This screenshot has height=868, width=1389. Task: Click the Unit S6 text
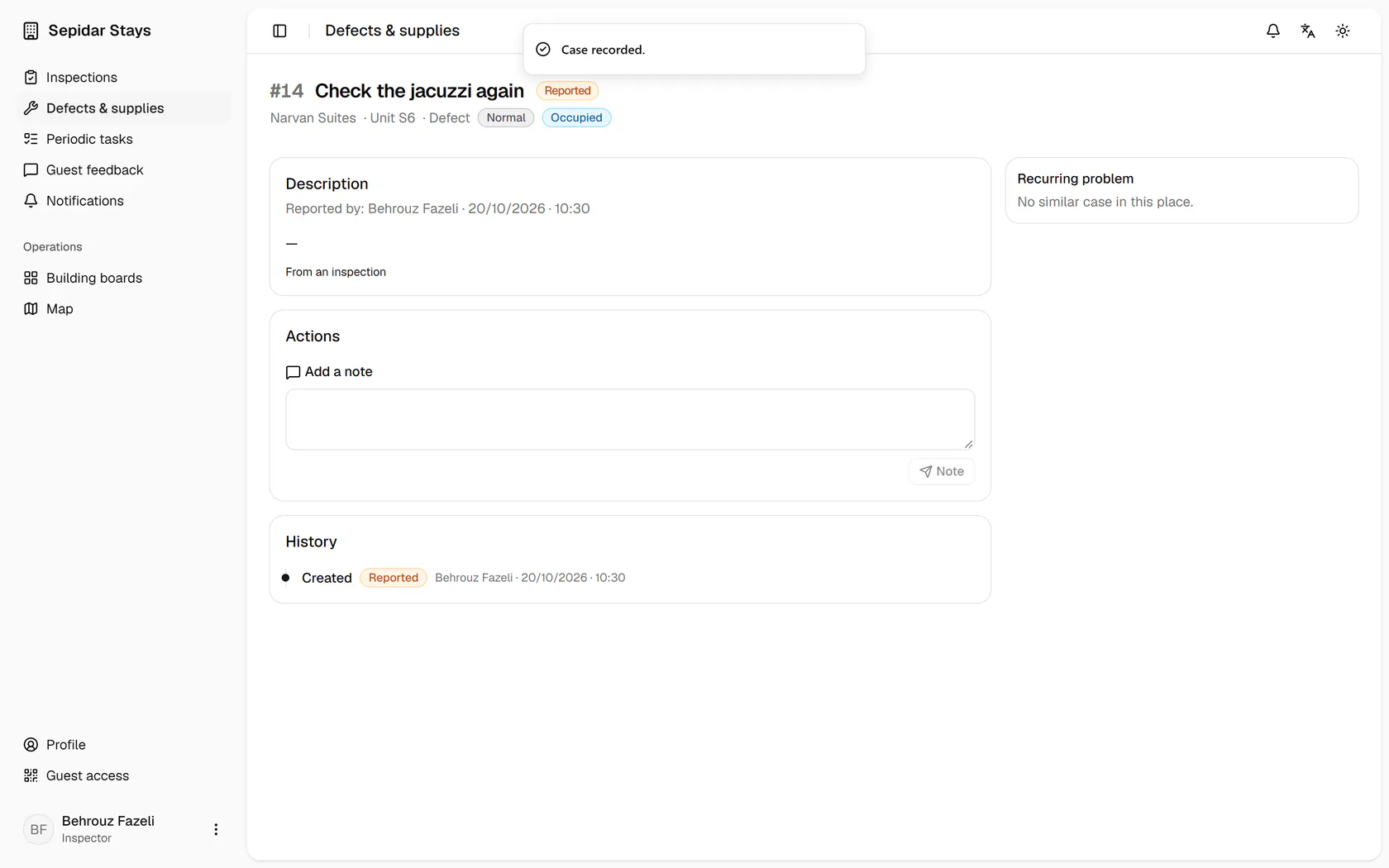pos(392,118)
